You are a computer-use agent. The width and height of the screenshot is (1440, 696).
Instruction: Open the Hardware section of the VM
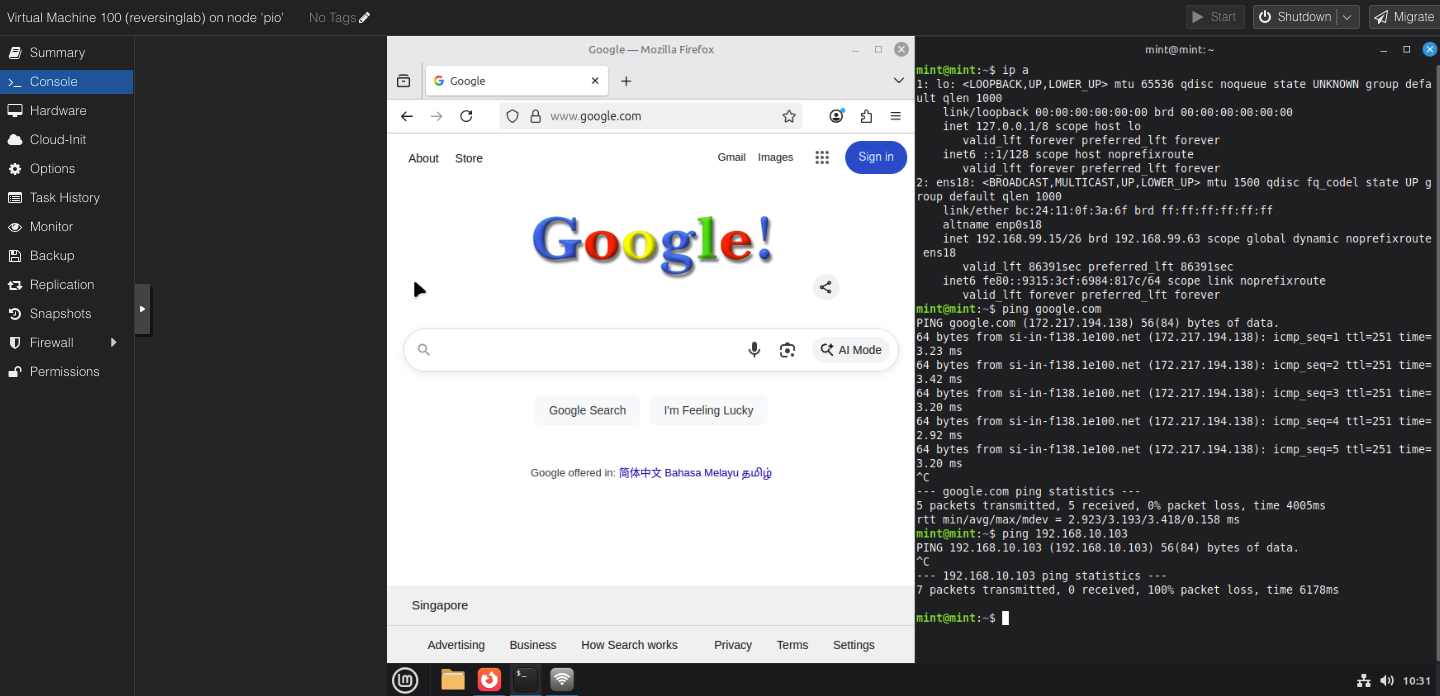coord(58,111)
